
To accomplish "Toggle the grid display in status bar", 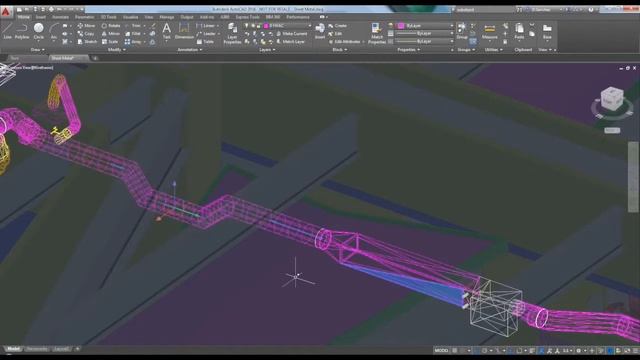I will 455,351.
